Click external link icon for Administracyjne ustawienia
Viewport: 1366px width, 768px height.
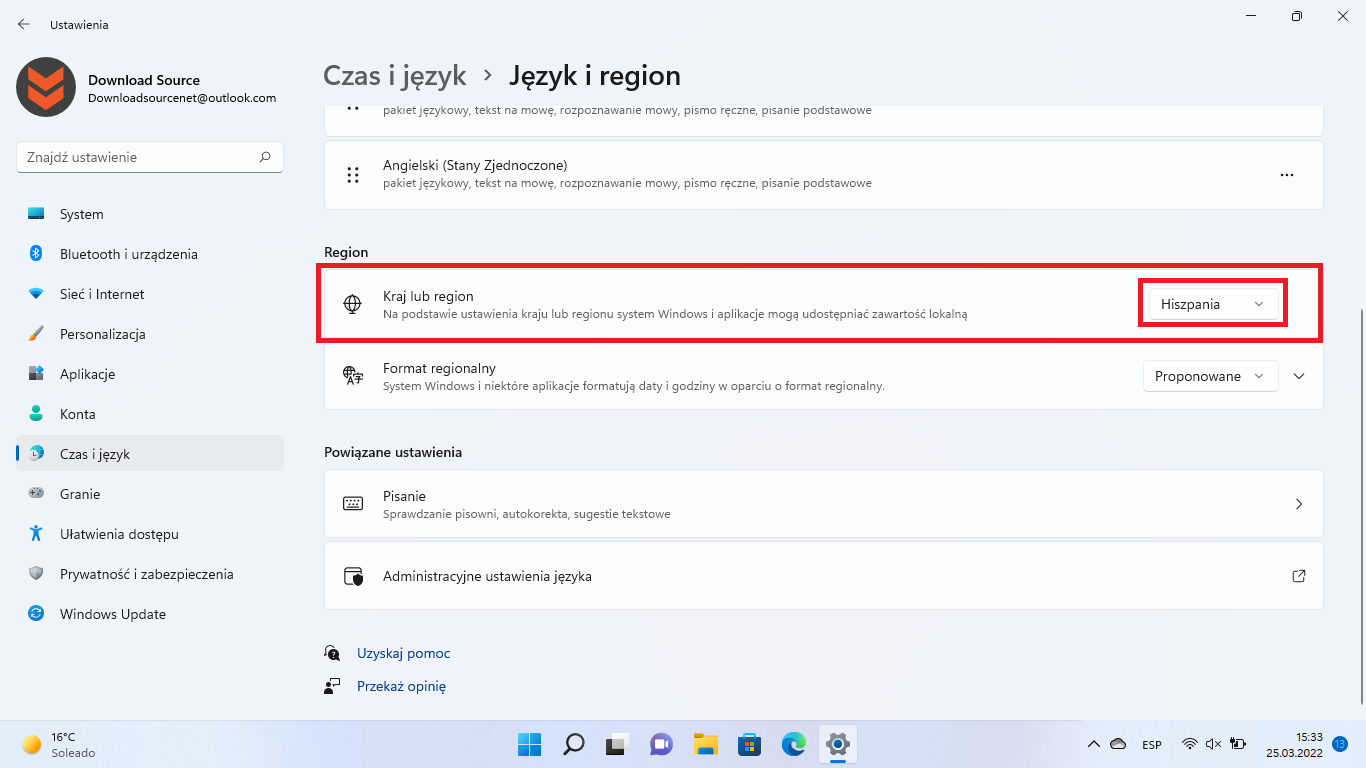pos(1299,576)
